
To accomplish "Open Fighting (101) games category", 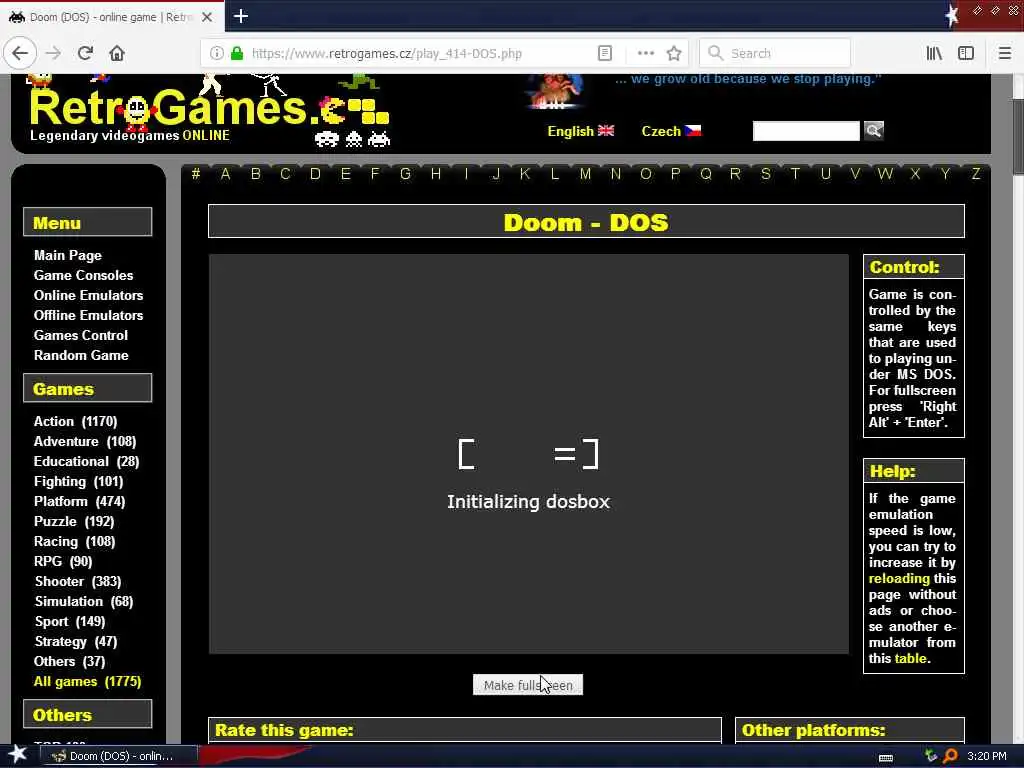I will click(x=78, y=482).
